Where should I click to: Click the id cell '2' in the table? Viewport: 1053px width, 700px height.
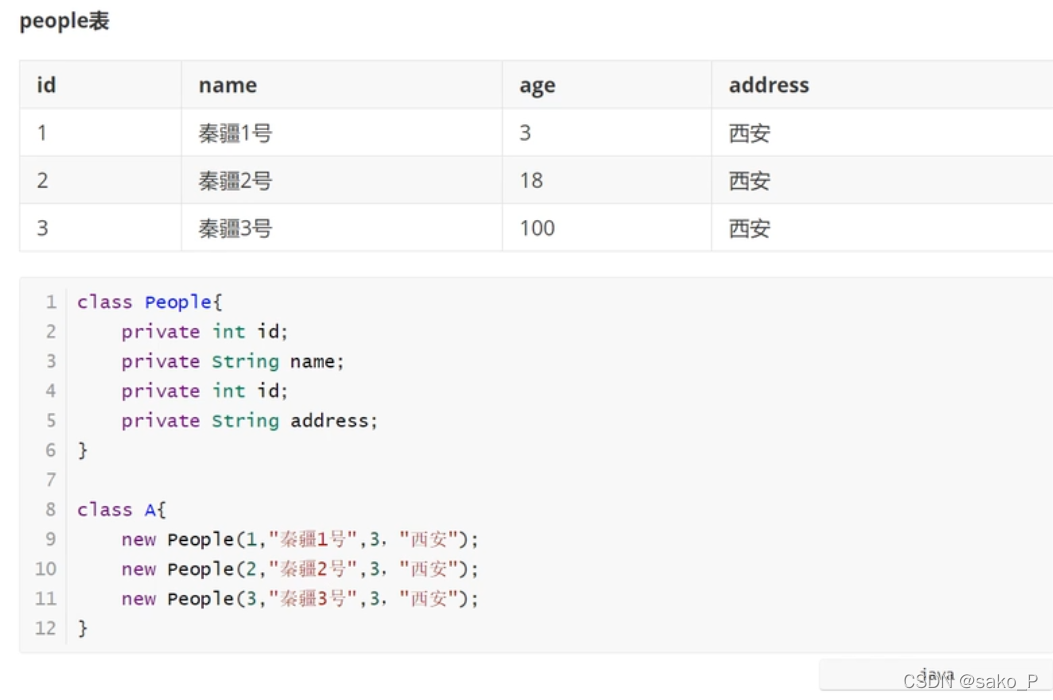pyautogui.click(x=42, y=181)
